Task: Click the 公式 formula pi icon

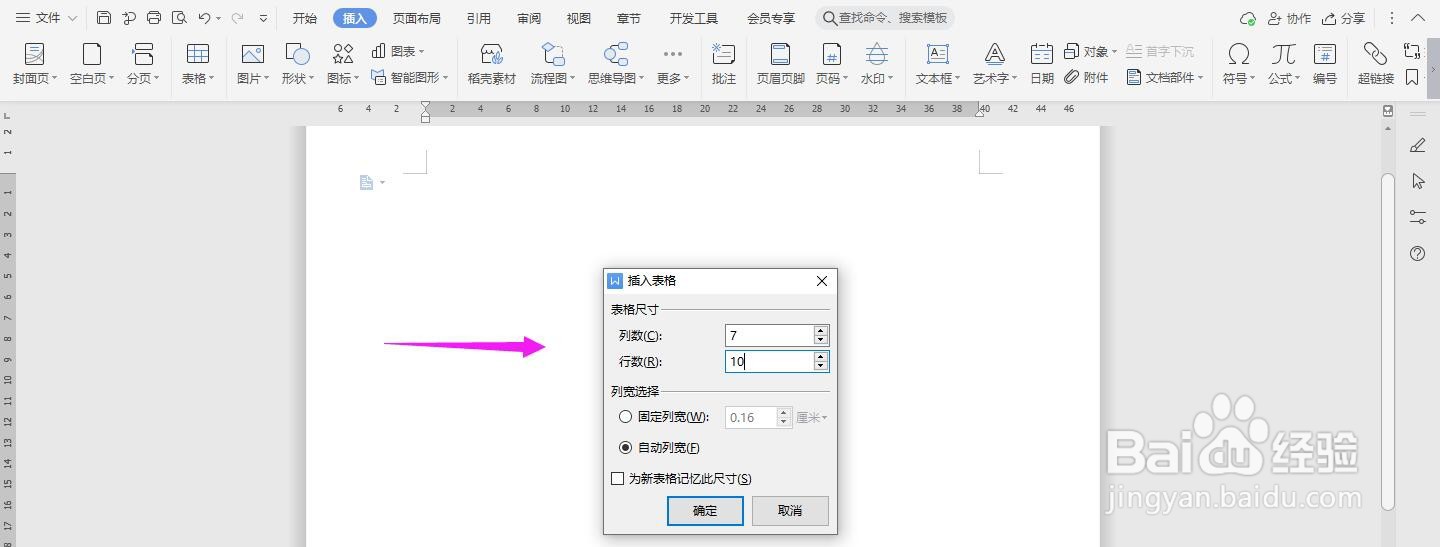Action: (1284, 54)
